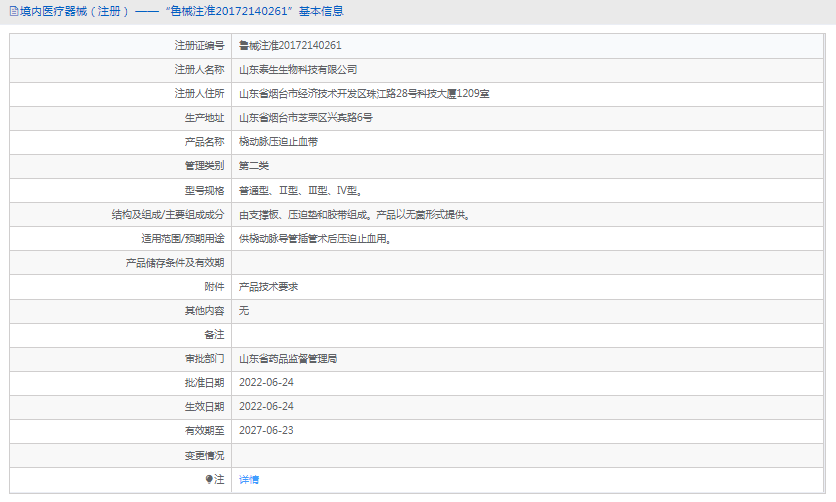The width and height of the screenshot is (836, 502).
Task: Click the 管理类别 label
Action: (x=204, y=166)
